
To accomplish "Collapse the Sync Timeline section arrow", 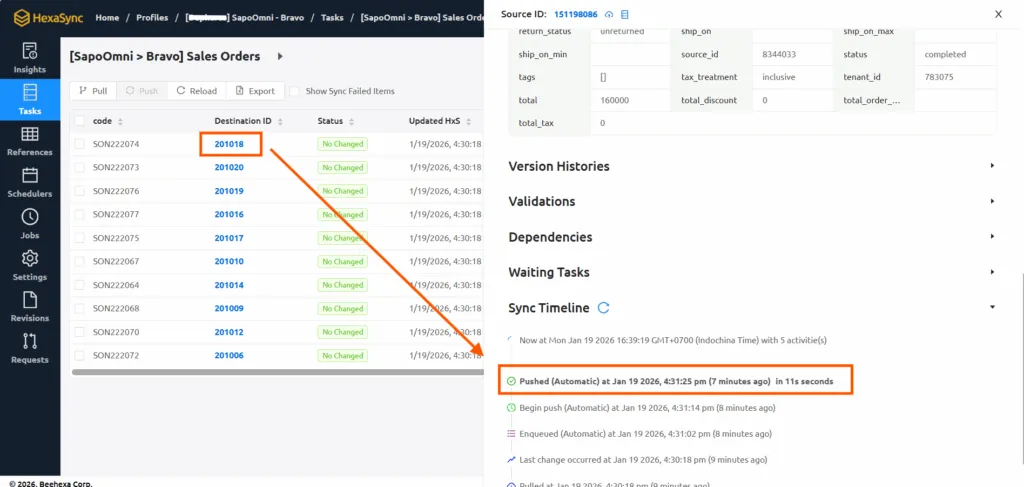I will click(992, 307).
